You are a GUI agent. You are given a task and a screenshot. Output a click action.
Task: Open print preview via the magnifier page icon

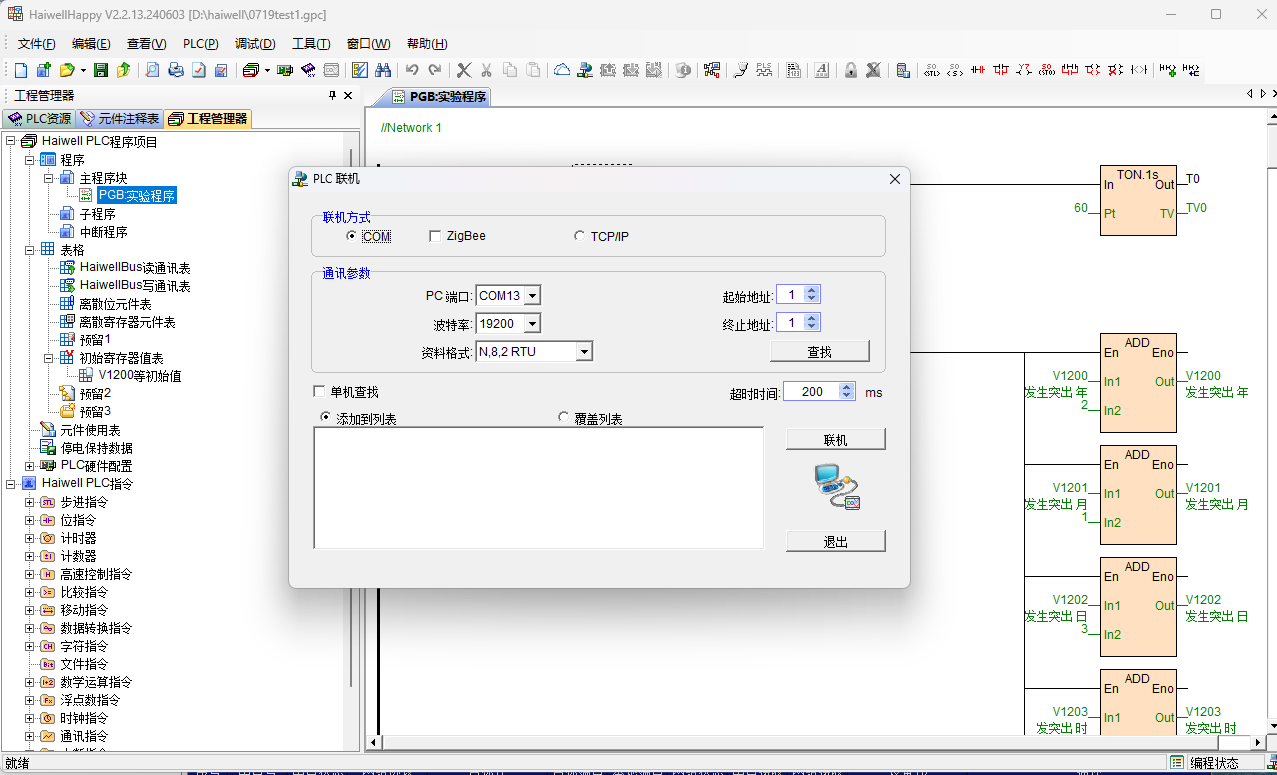click(152, 70)
